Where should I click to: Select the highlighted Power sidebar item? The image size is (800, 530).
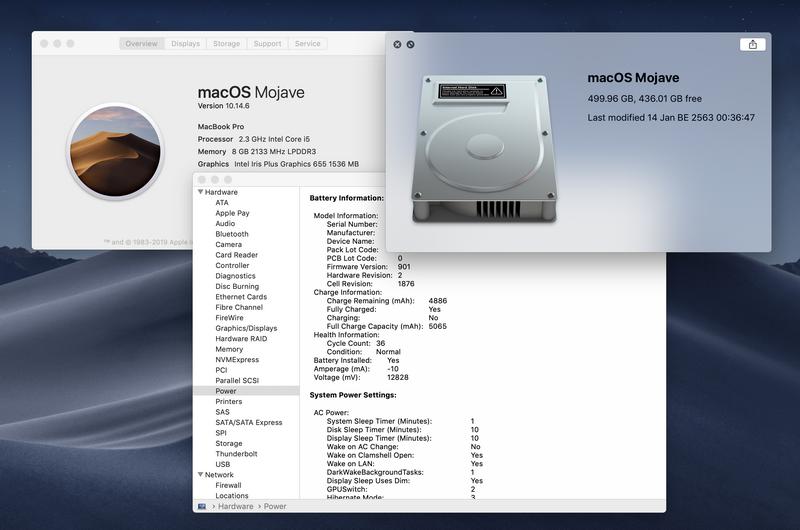point(246,391)
